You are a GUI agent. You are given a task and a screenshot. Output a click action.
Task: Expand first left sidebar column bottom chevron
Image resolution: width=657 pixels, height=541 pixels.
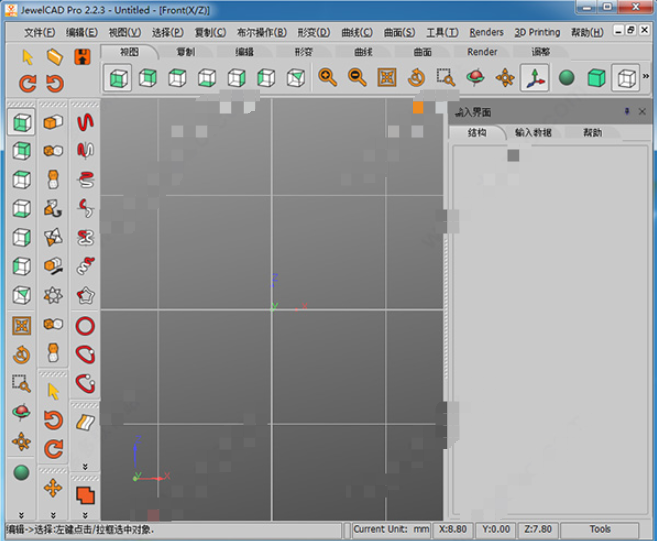21,515
